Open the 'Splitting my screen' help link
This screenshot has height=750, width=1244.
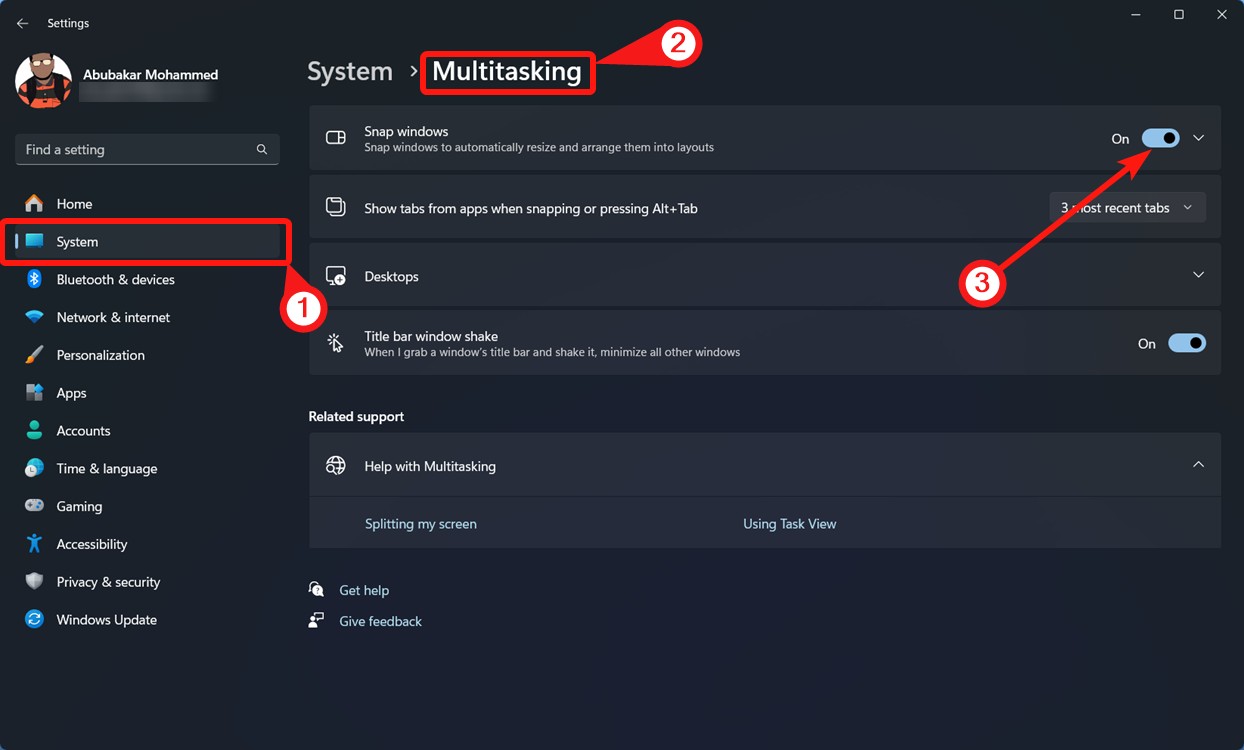click(x=420, y=523)
